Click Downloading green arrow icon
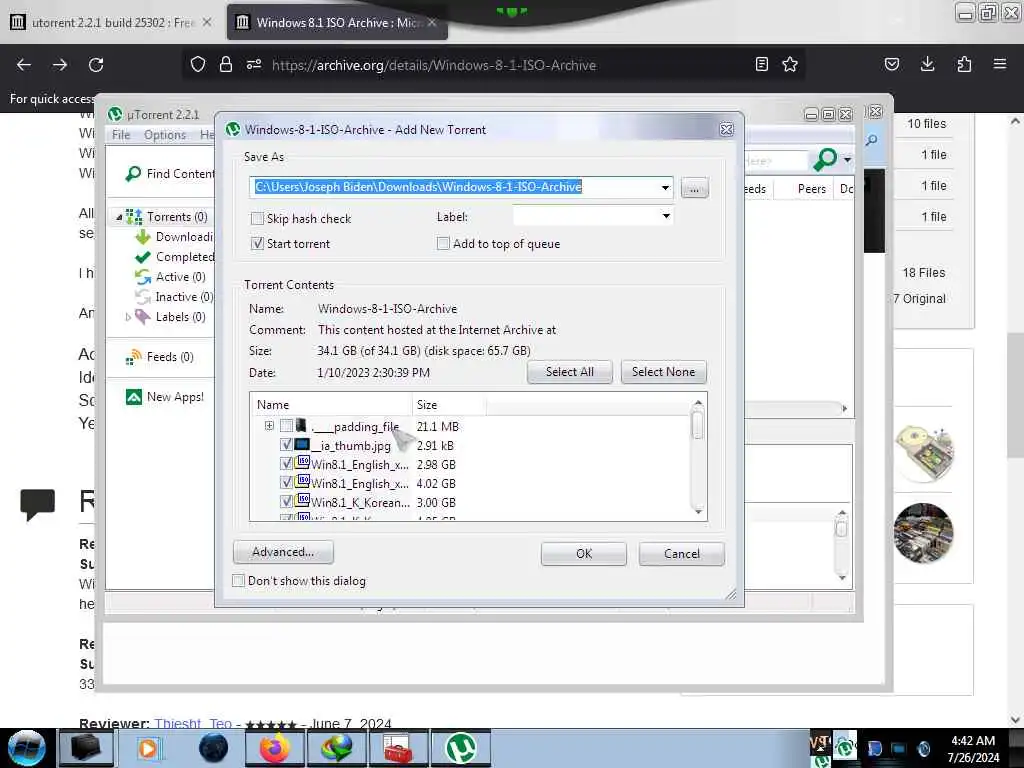 (142, 236)
